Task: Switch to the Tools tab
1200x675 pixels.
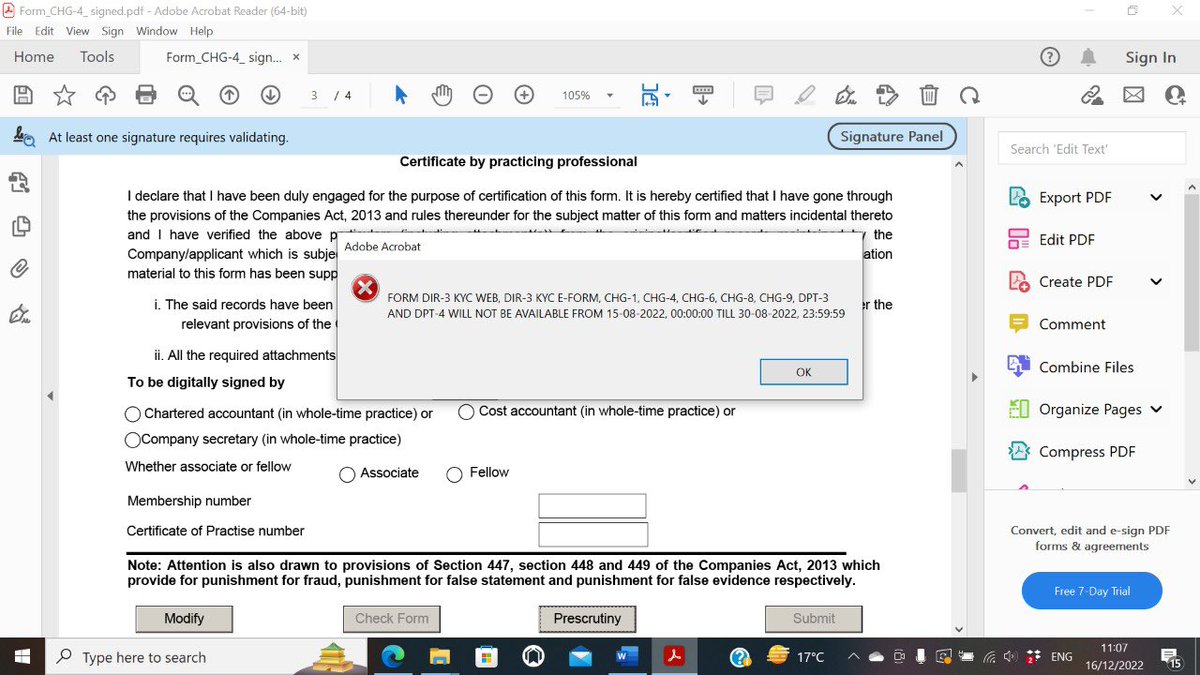Action: pyautogui.click(x=97, y=57)
